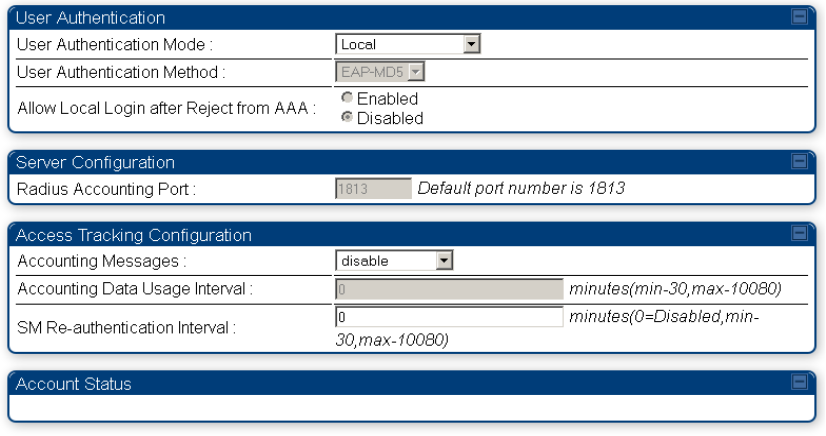Screen dimensions: 826x436
Task: Click the empty Account Status panel body
Action: pyautogui.click(x=412, y=408)
